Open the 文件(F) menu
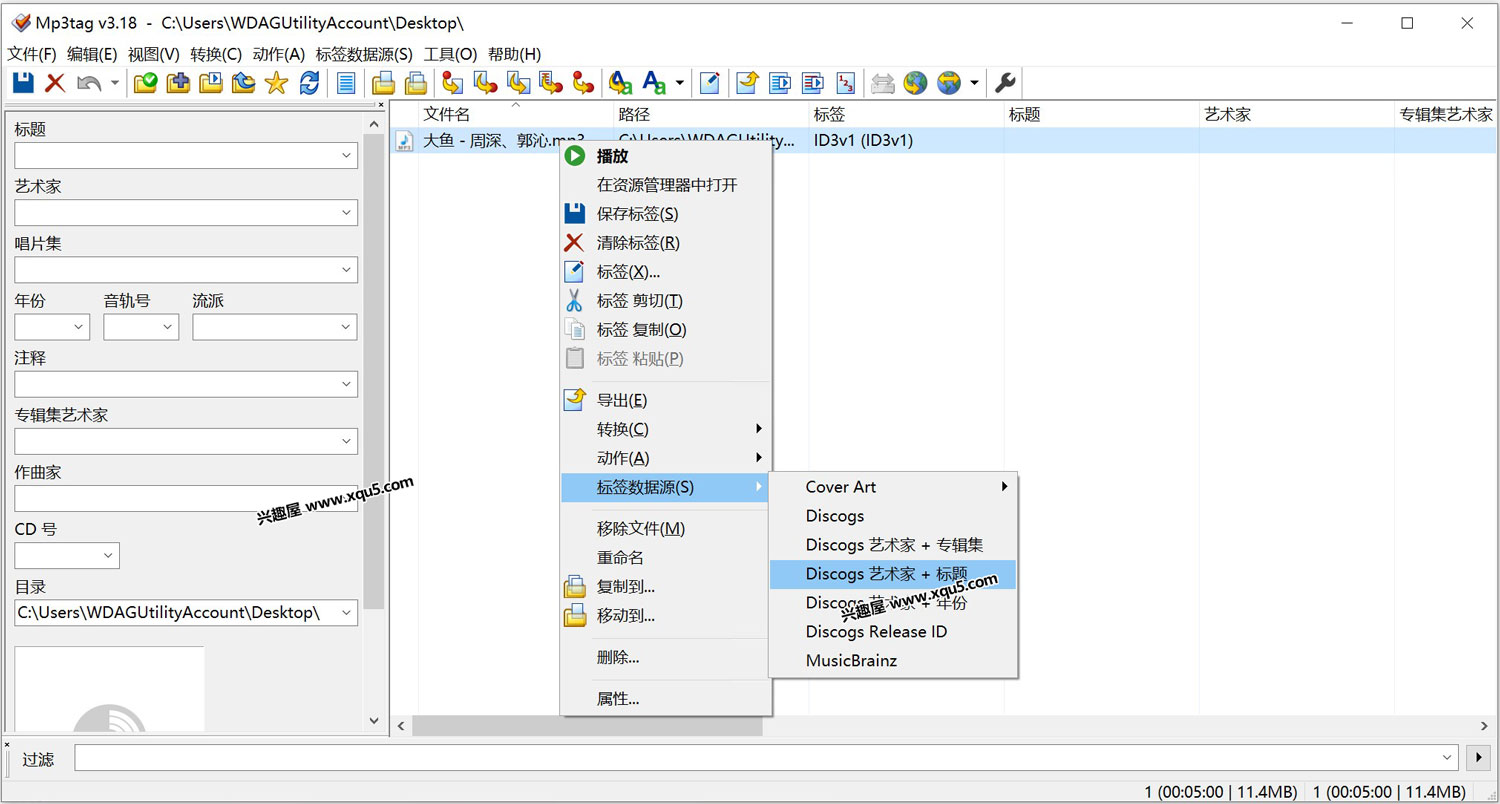 (x=32, y=54)
